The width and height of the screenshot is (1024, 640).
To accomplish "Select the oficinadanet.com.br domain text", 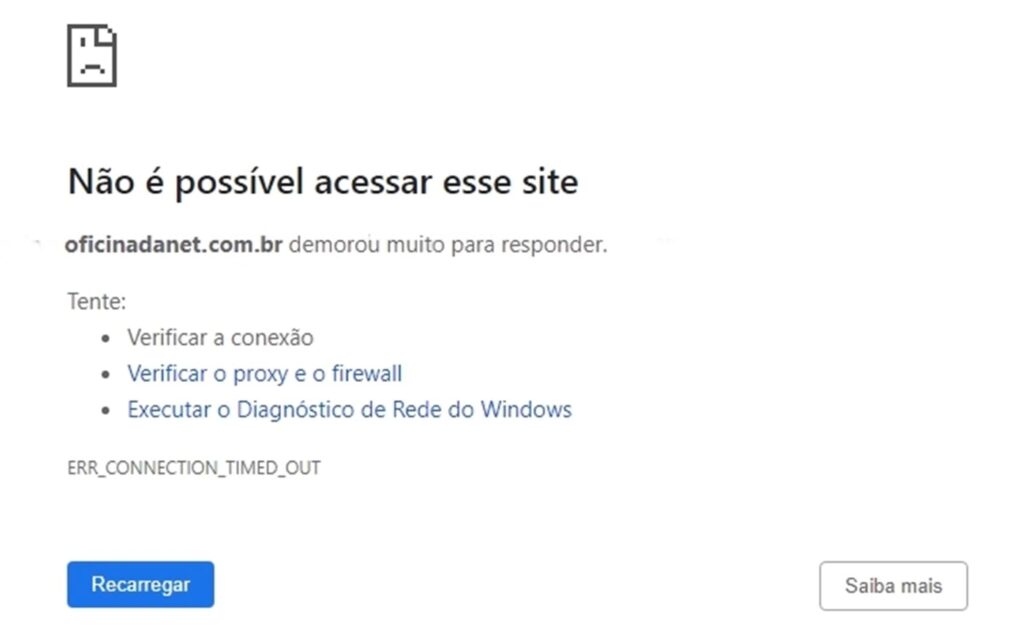I will tap(173, 245).
